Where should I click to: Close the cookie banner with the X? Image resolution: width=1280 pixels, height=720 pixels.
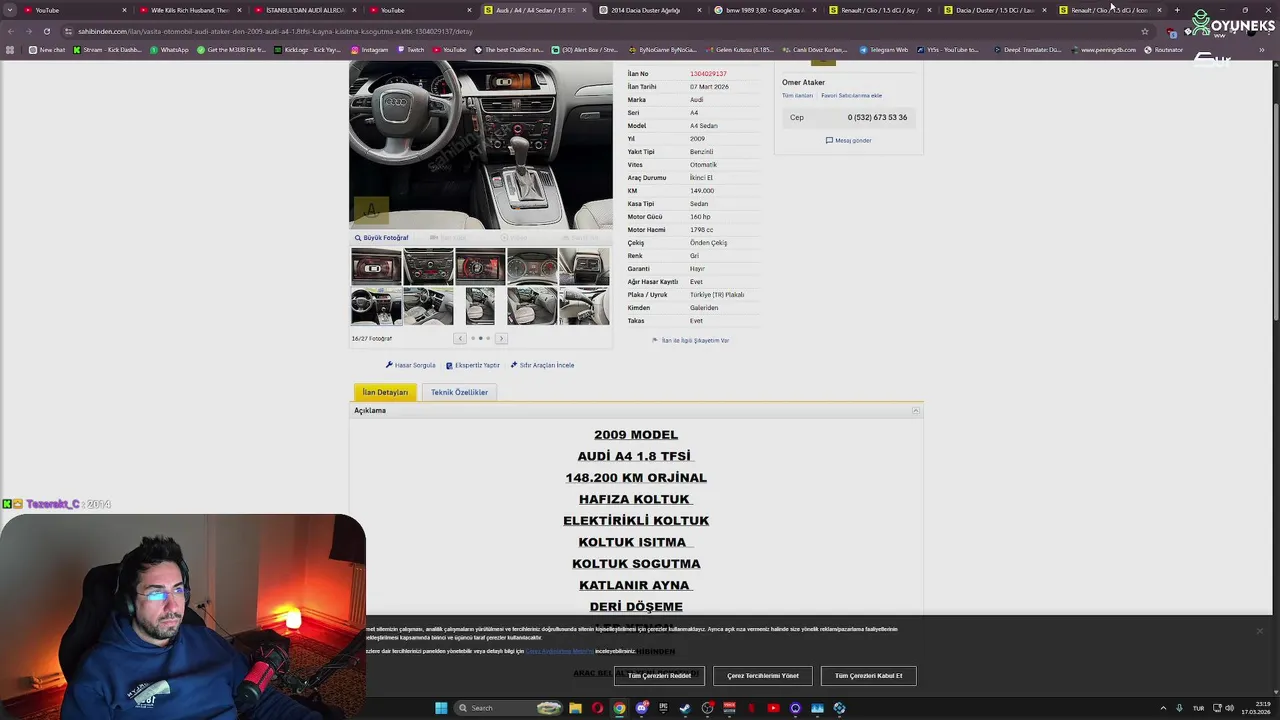click(1259, 631)
